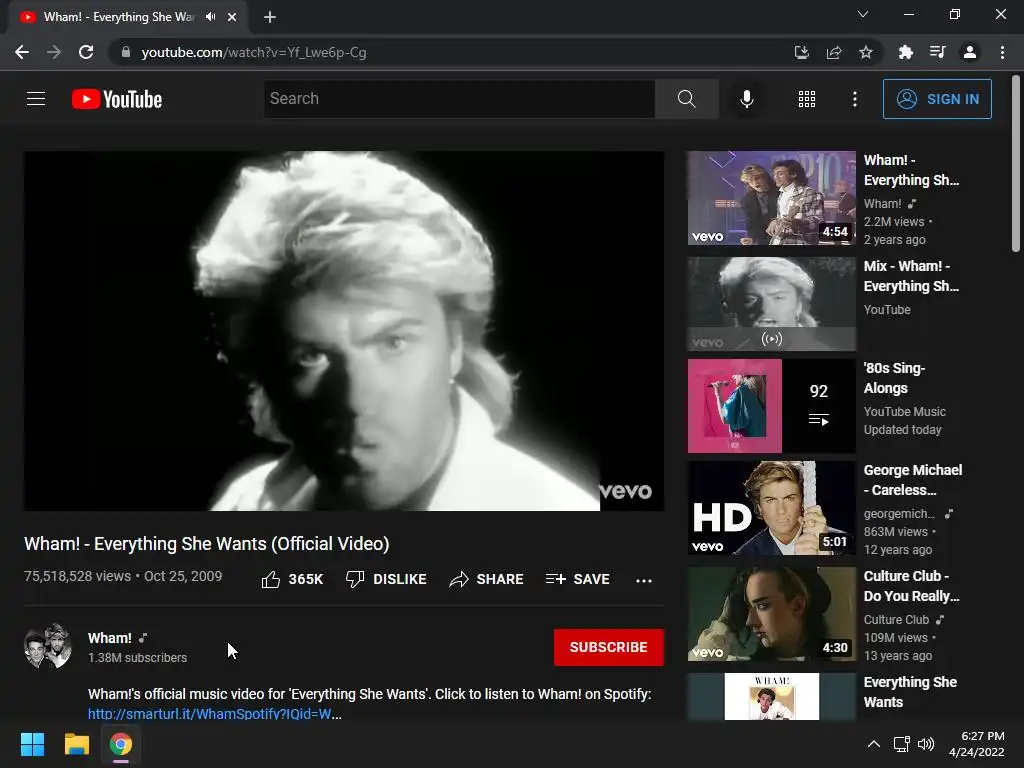View site information lock icon

126,52
